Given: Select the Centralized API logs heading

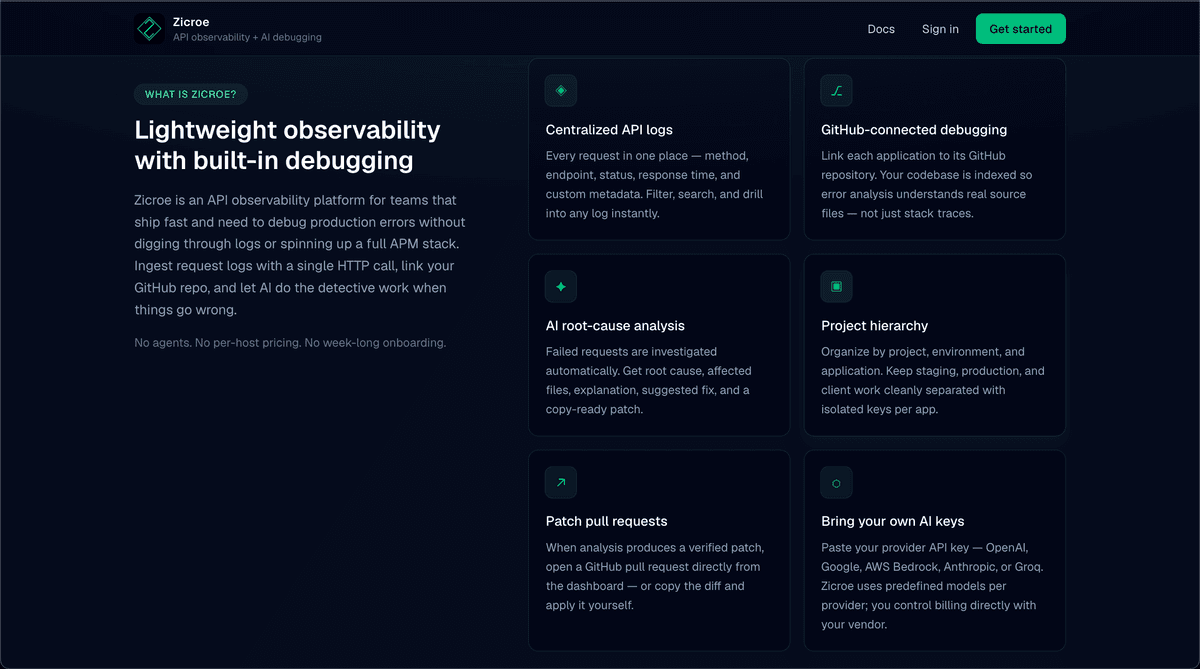Looking at the screenshot, I should pos(609,130).
